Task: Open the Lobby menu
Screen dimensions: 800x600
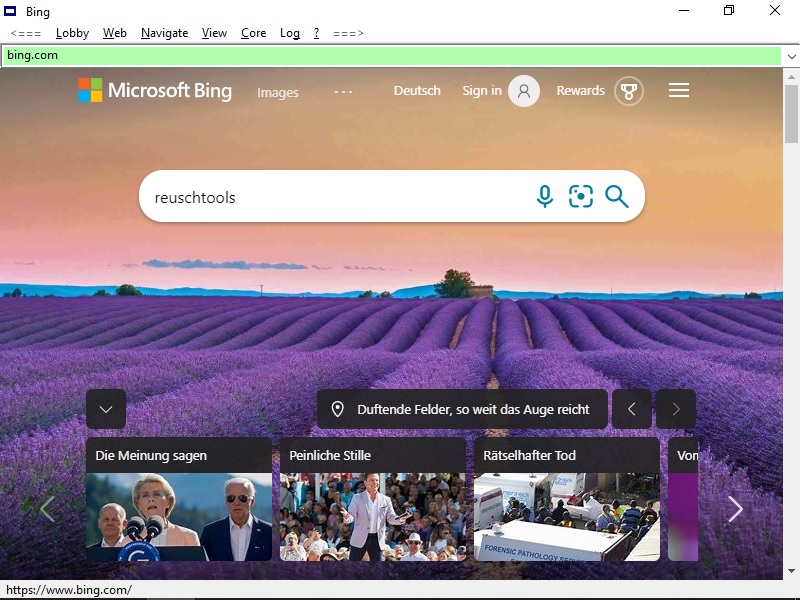Action: 72,33
